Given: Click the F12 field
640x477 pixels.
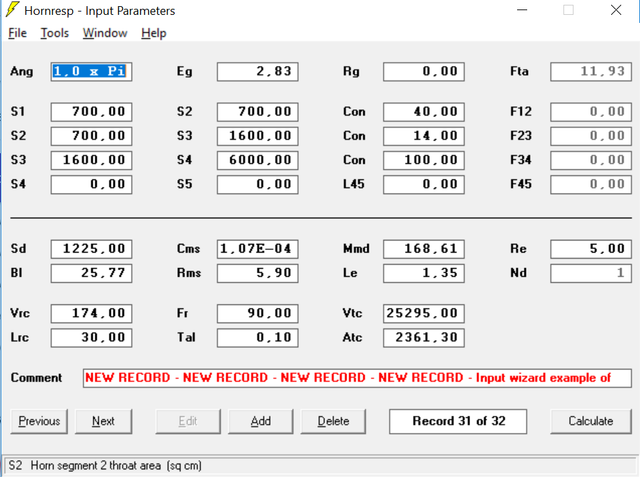Looking at the screenshot, I should click(591, 112).
